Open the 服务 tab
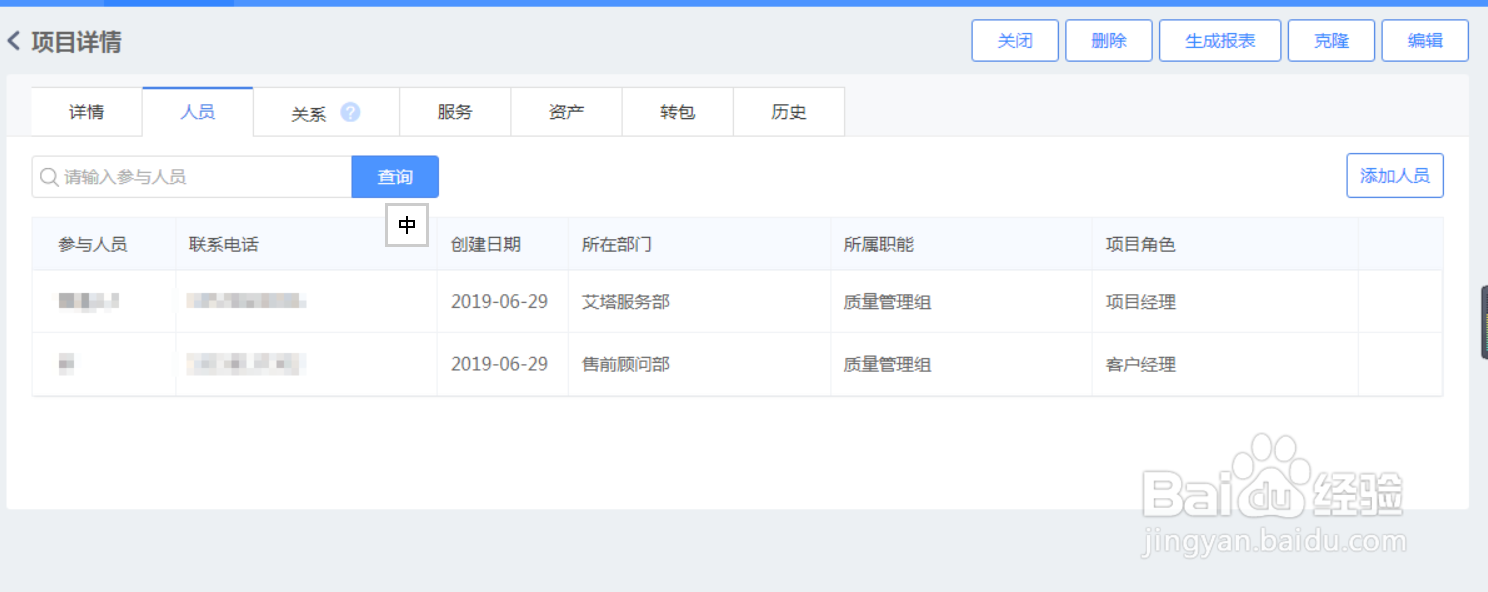This screenshot has width=1488, height=592. pos(455,113)
